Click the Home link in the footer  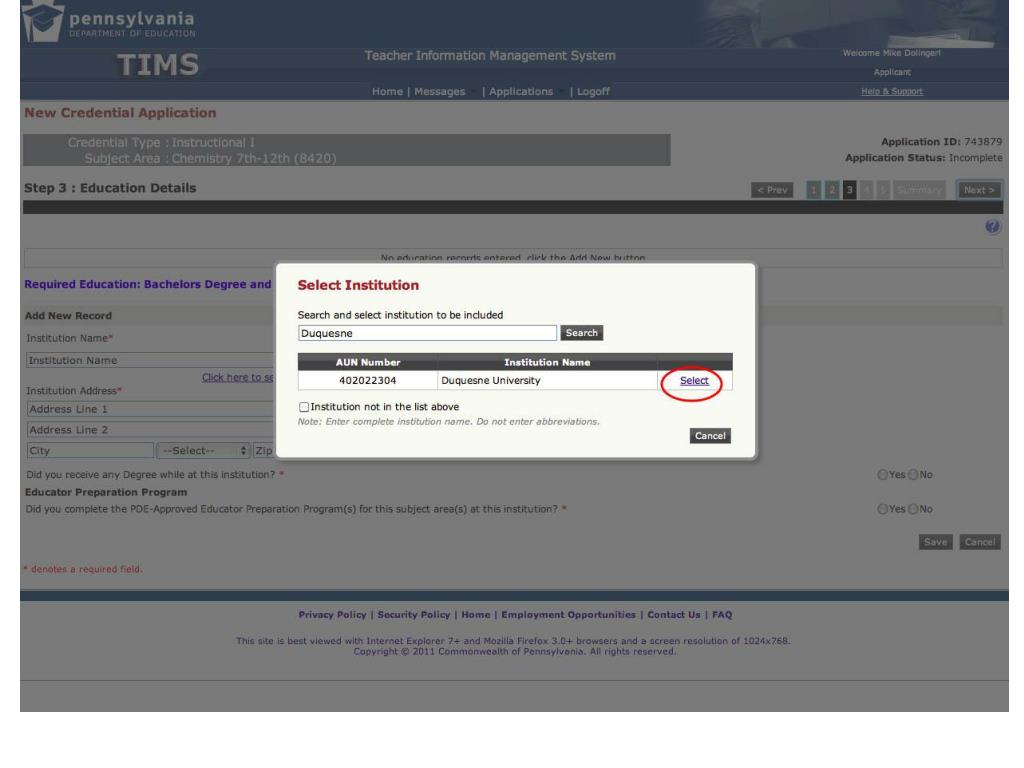click(x=475, y=615)
